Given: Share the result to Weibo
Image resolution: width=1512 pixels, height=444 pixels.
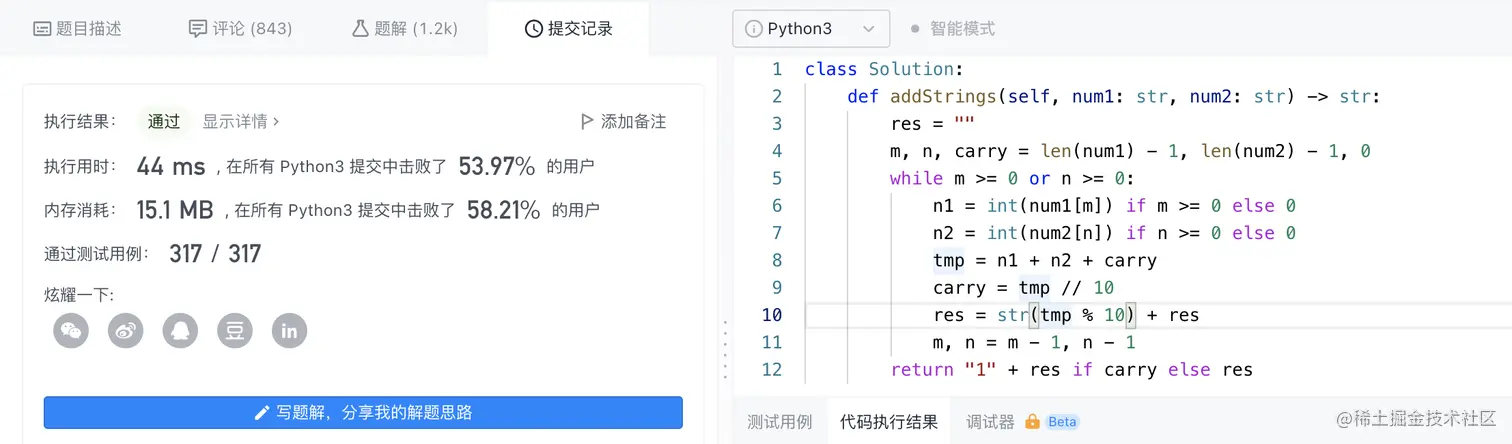Looking at the screenshot, I should coord(126,330).
